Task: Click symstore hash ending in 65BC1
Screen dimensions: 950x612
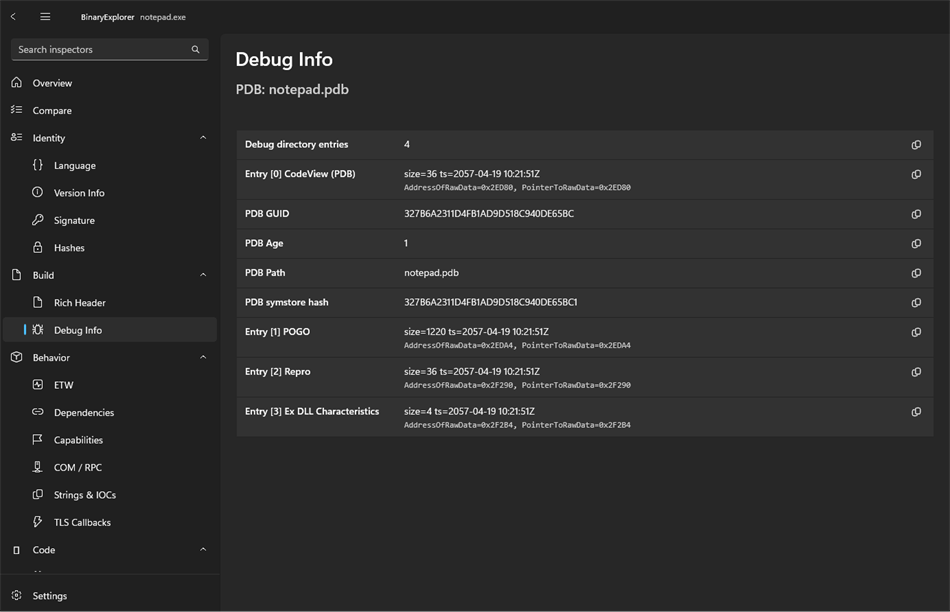Action: click(490, 302)
